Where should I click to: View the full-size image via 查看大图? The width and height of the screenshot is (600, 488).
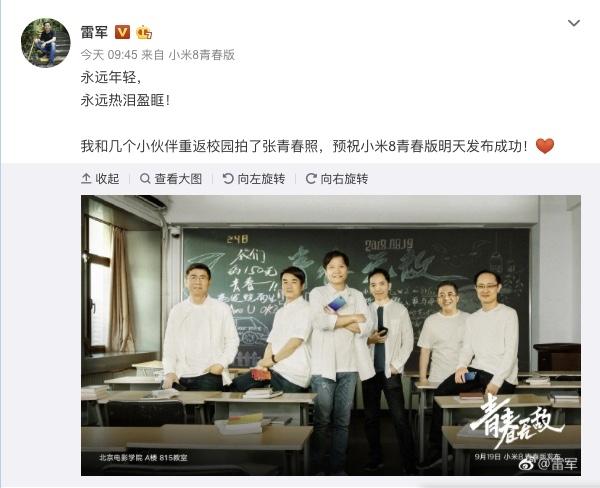point(171,179)
